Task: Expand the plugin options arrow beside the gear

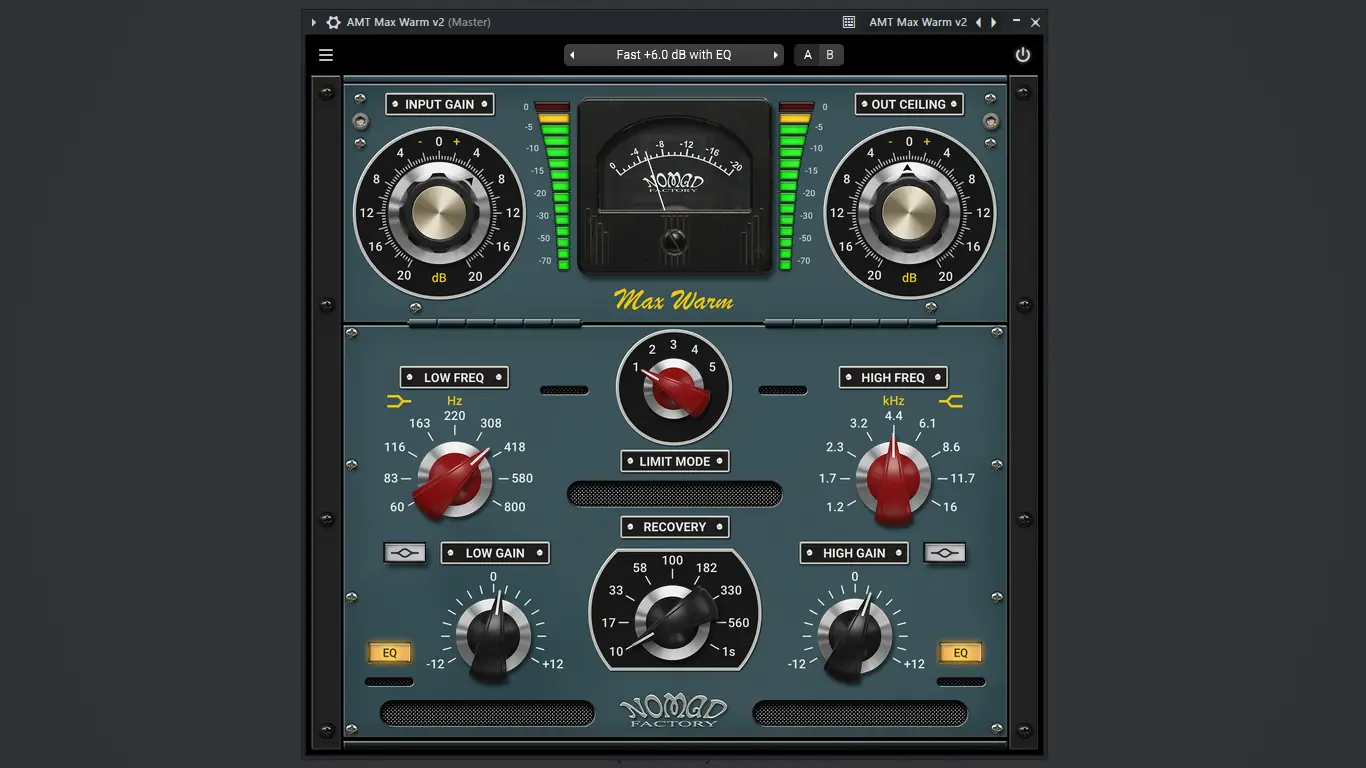Action: tap(313, 22)
